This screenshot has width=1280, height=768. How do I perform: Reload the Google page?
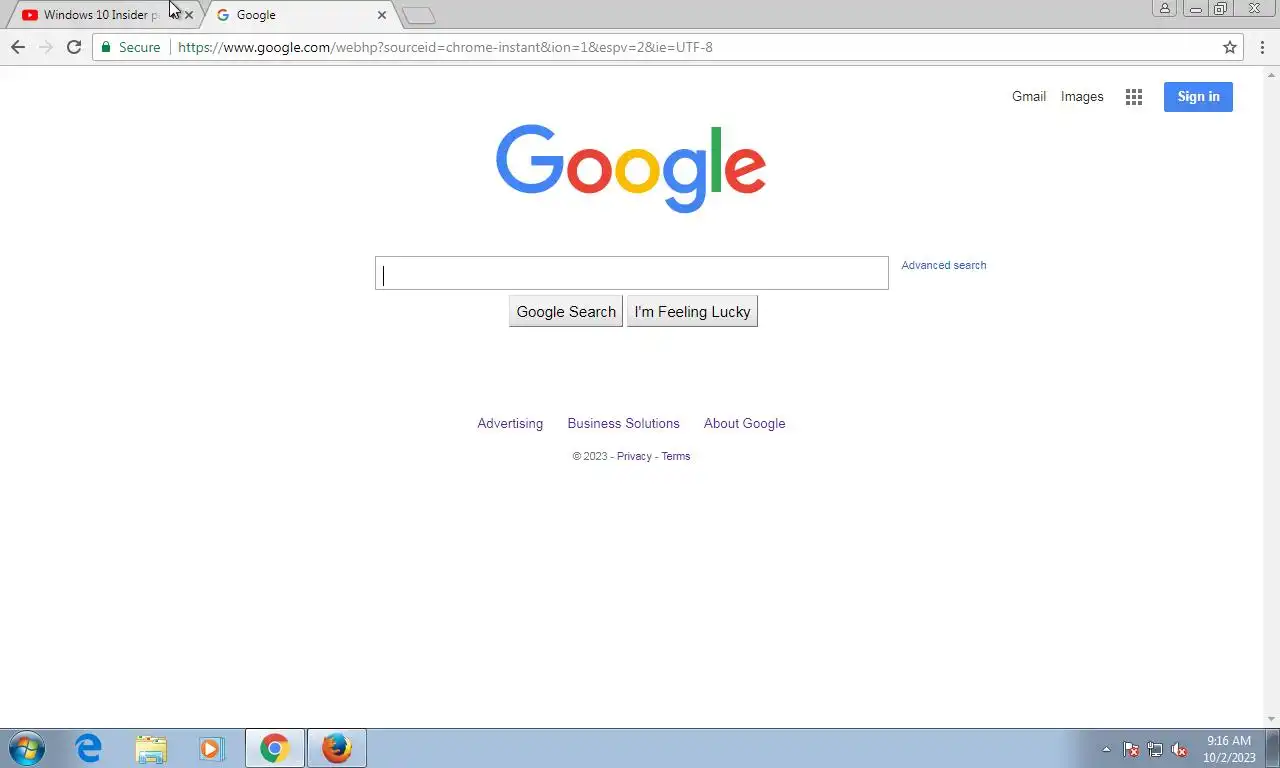(74, 47)
